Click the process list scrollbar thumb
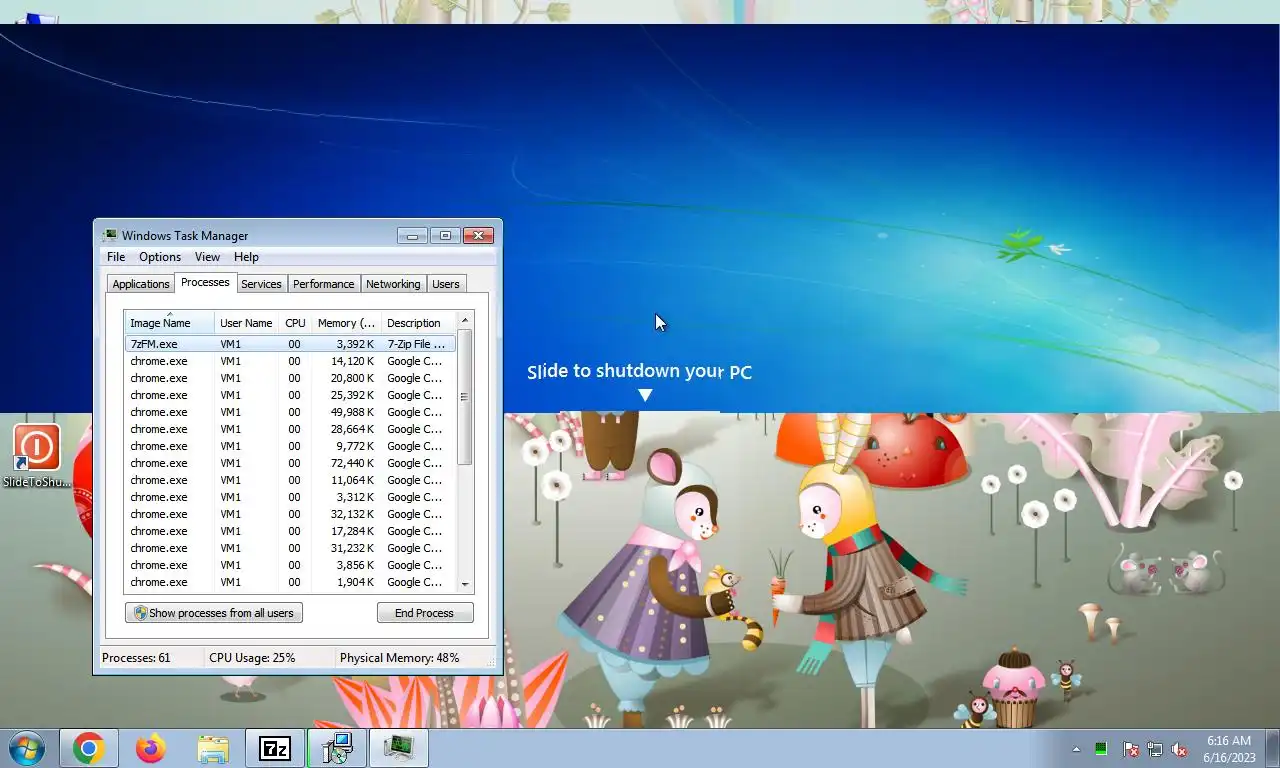Screen dimensions: 1280x768 [464, 397]
